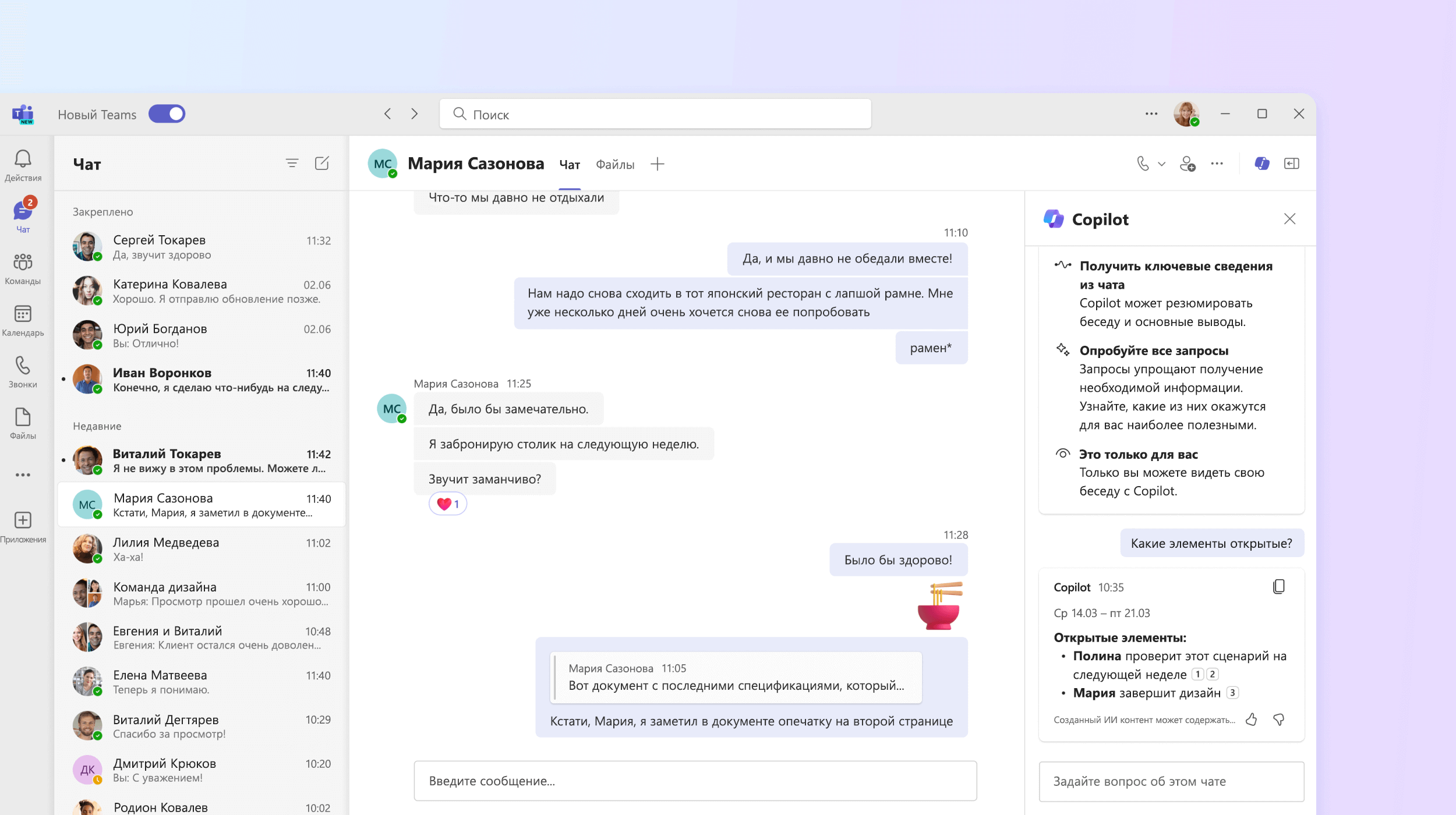Viewport: 1456px width, 815px height.
Task: Click the quoted message from 11:05
Action: [736, 677]
